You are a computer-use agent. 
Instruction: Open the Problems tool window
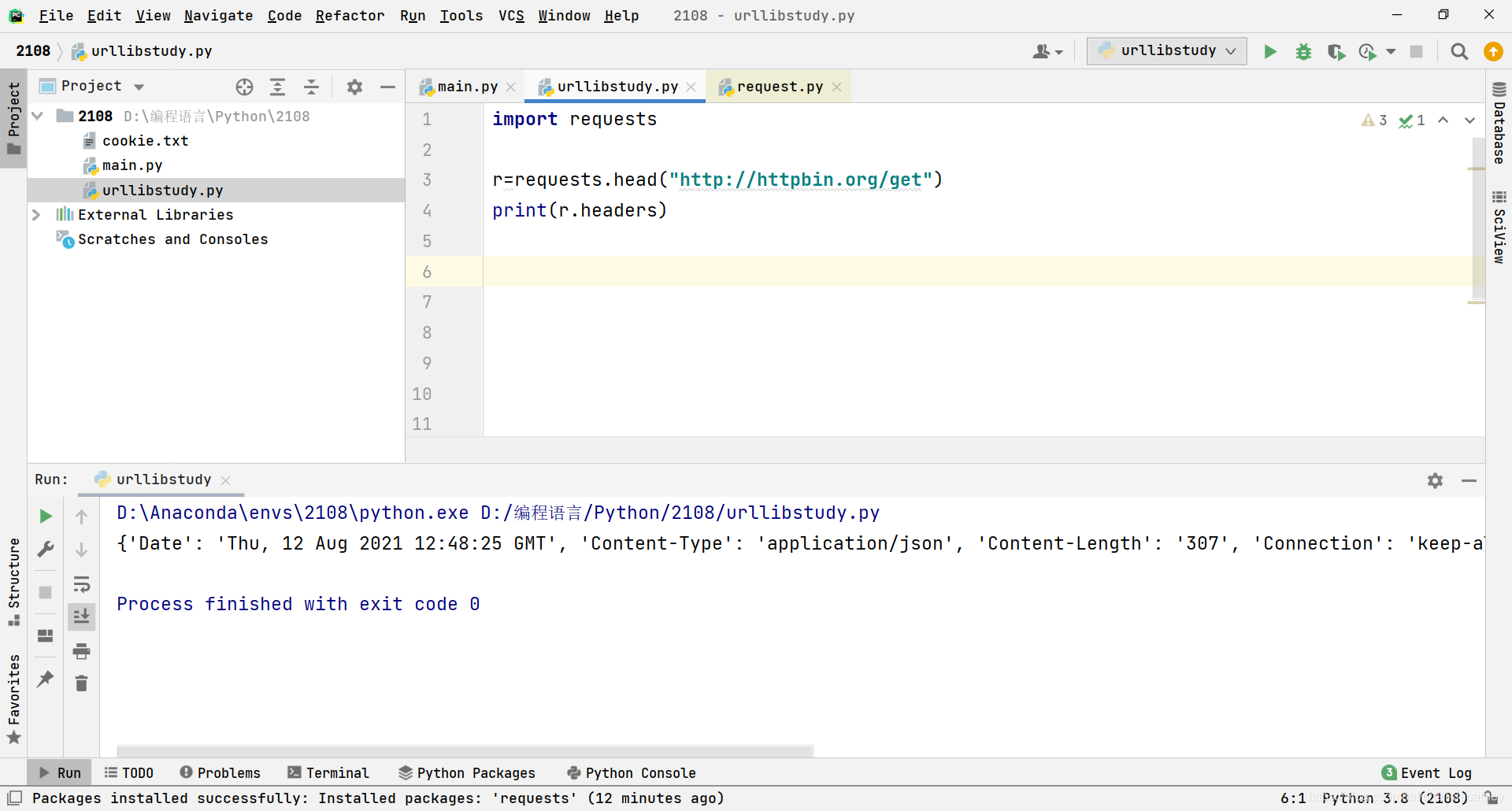point(220,773)
